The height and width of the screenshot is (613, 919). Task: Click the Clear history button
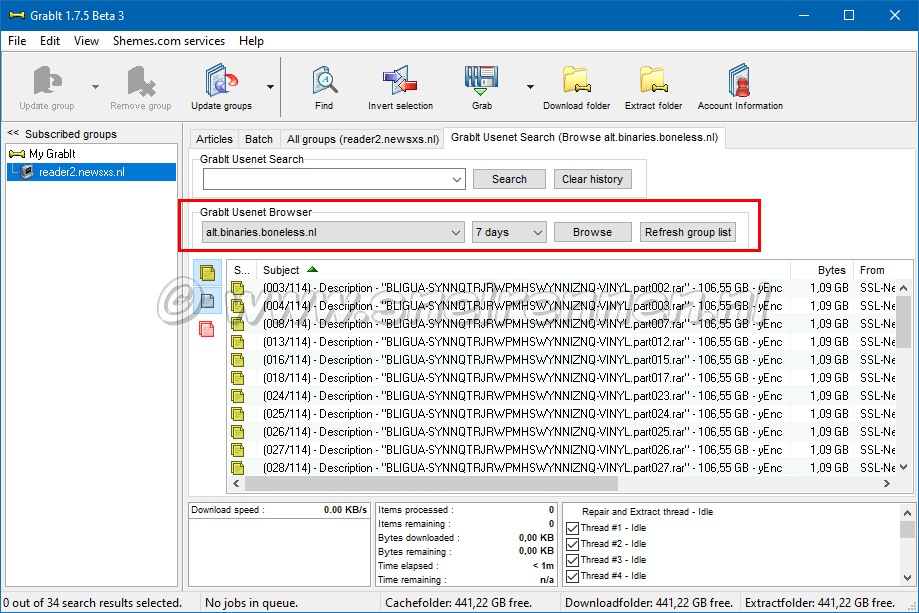click(593, 179)
